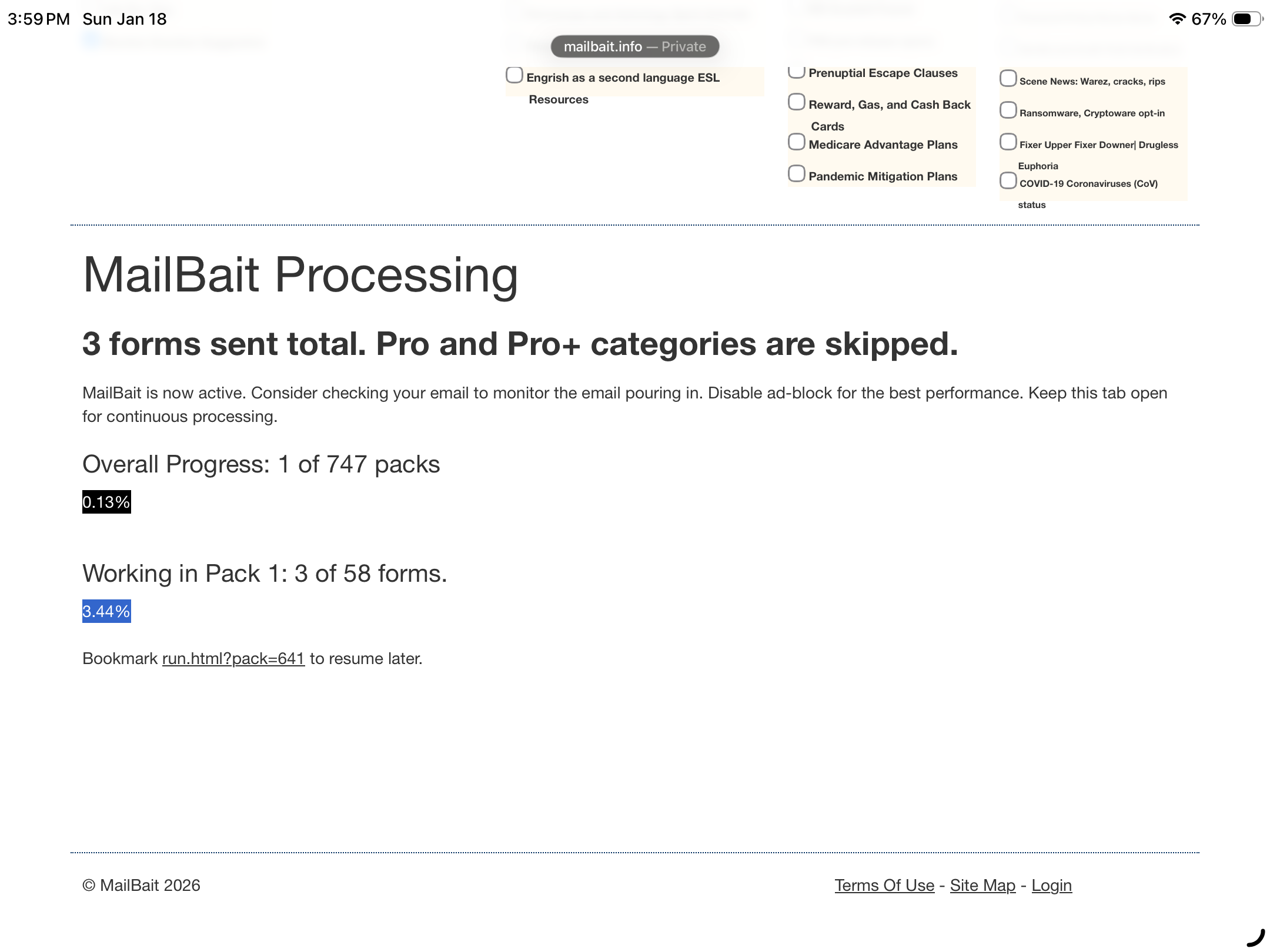Open the run.html?pack=641 bookmark link

[233, 659]
